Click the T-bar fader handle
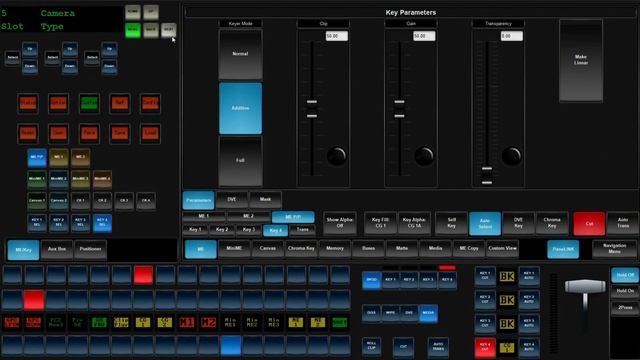Image resolution: width=640 pixels, height=360 pixels. coord(585,287)
